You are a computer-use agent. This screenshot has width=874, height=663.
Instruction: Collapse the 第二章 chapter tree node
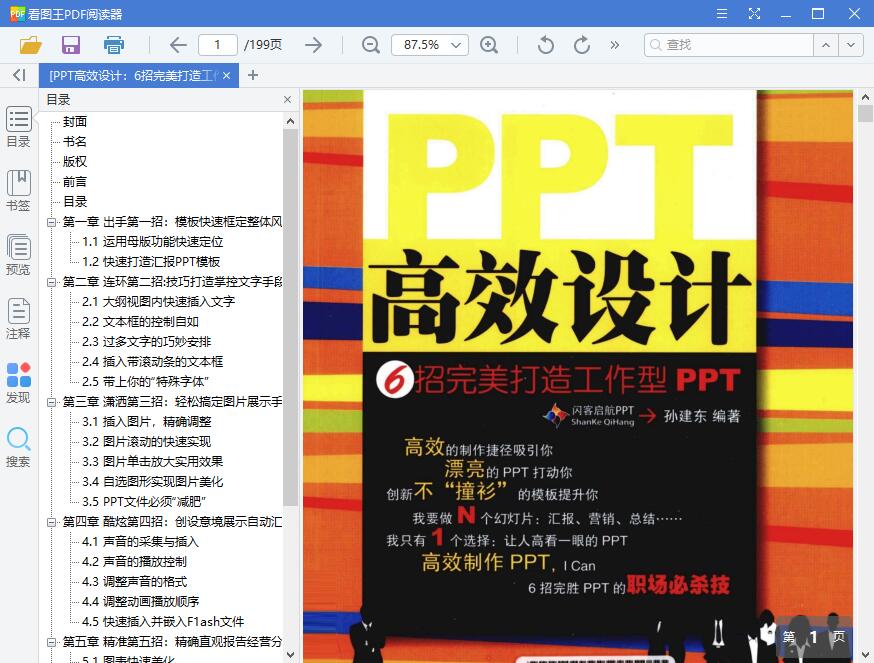pos(51,282)
